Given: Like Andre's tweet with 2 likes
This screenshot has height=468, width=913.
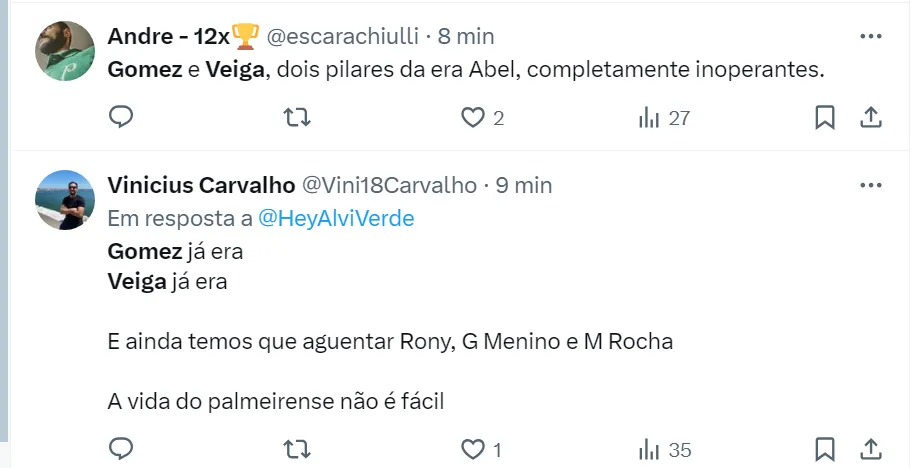Looking at the screenshot, I should [473, 118].
